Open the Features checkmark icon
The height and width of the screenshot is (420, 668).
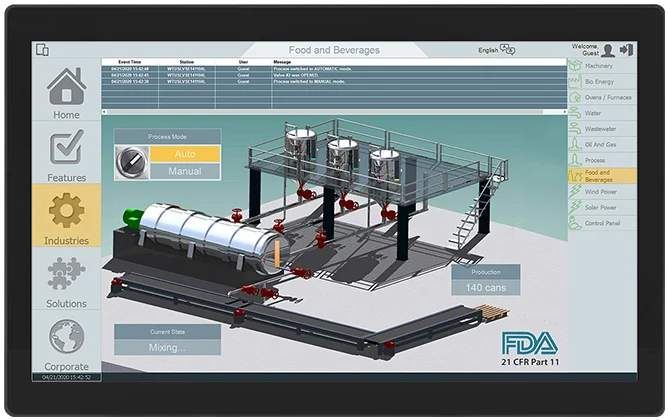66,147
